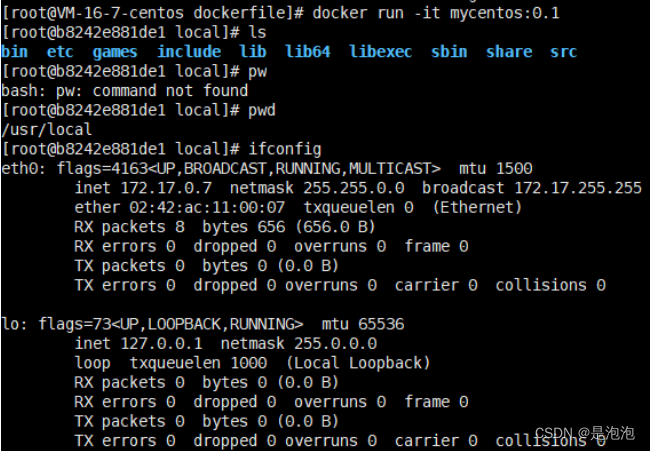
Task: Click the docker run mycentos:0.1 command
Action: (436, 13)
